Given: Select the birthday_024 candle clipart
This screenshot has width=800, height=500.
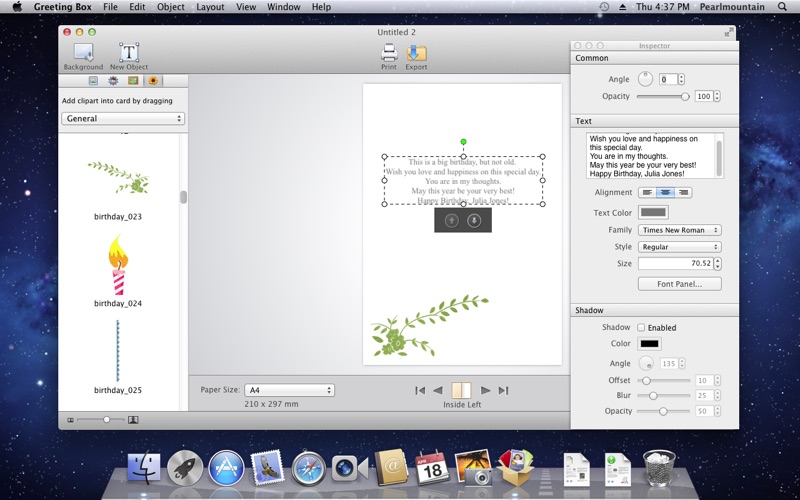Looking at the screenshot, I should [118, 265].
